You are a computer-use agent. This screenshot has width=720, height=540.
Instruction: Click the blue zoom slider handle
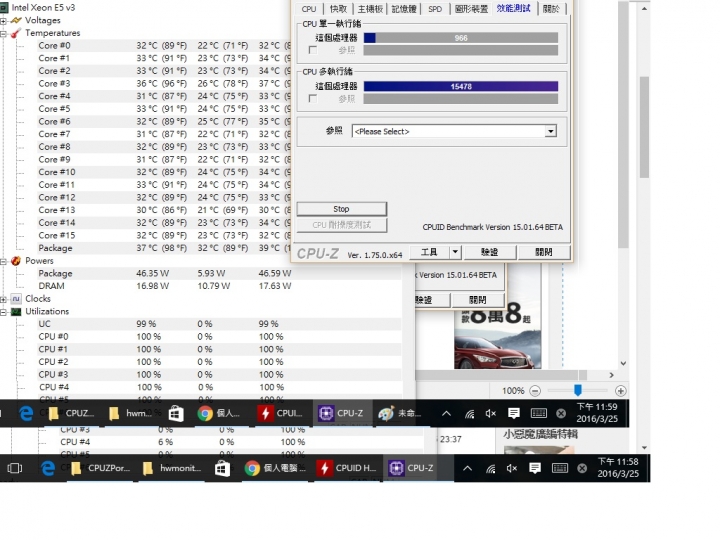click(x=578, y=390)
